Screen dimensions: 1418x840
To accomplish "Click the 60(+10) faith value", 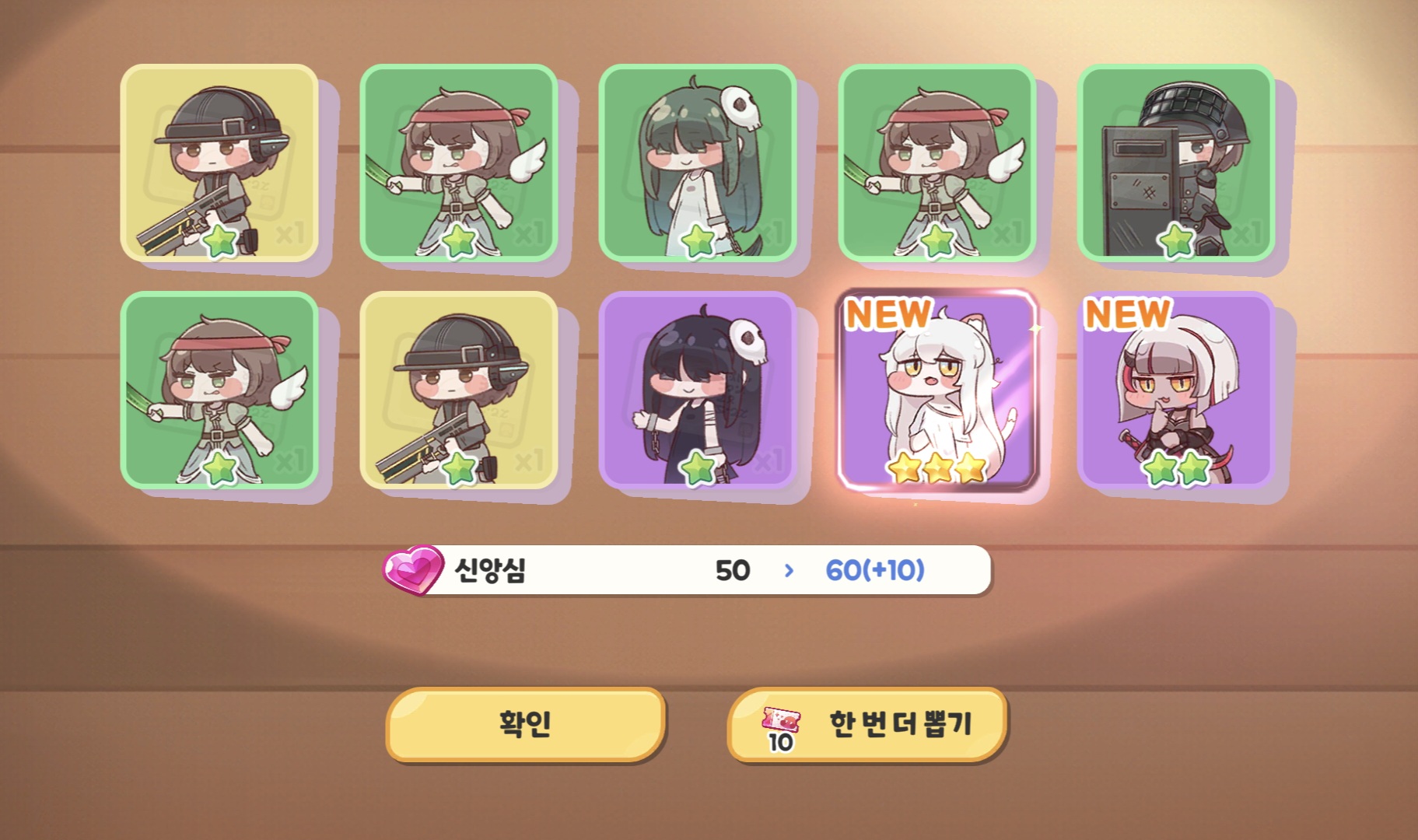I will (875, 570).
